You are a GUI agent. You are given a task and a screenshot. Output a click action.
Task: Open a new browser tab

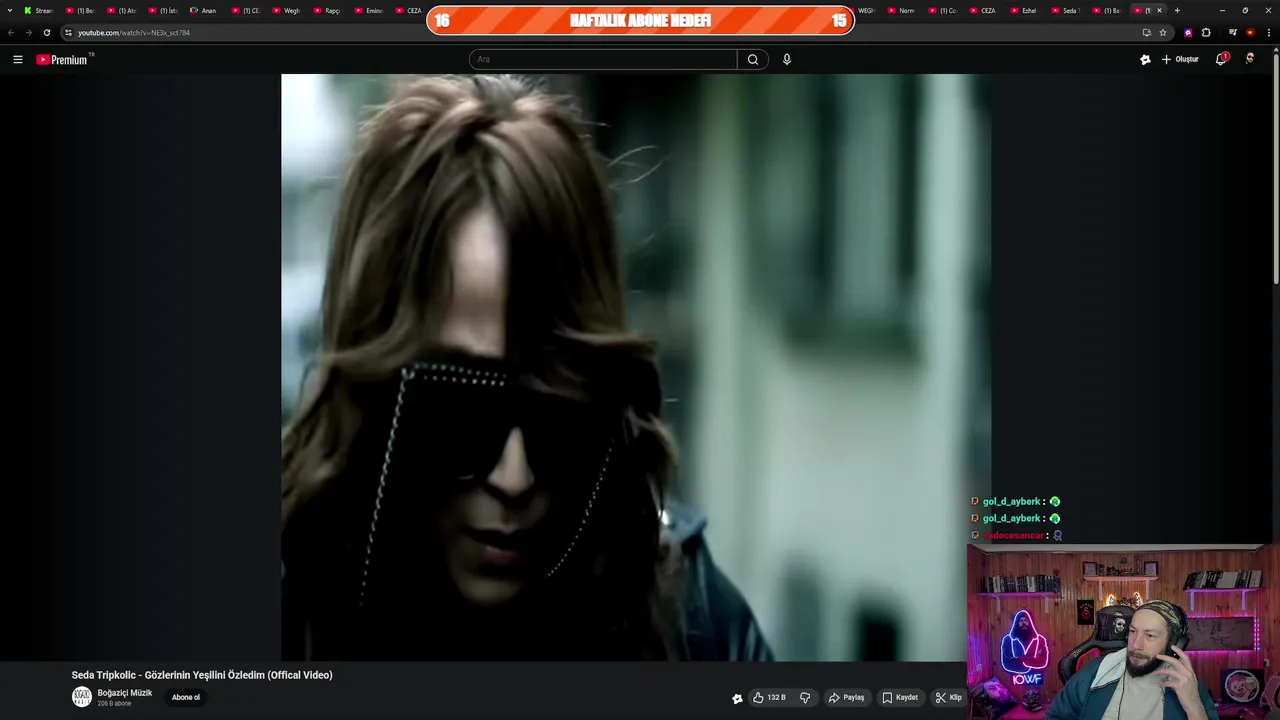pyautogui.click(x=1177, y=10)
